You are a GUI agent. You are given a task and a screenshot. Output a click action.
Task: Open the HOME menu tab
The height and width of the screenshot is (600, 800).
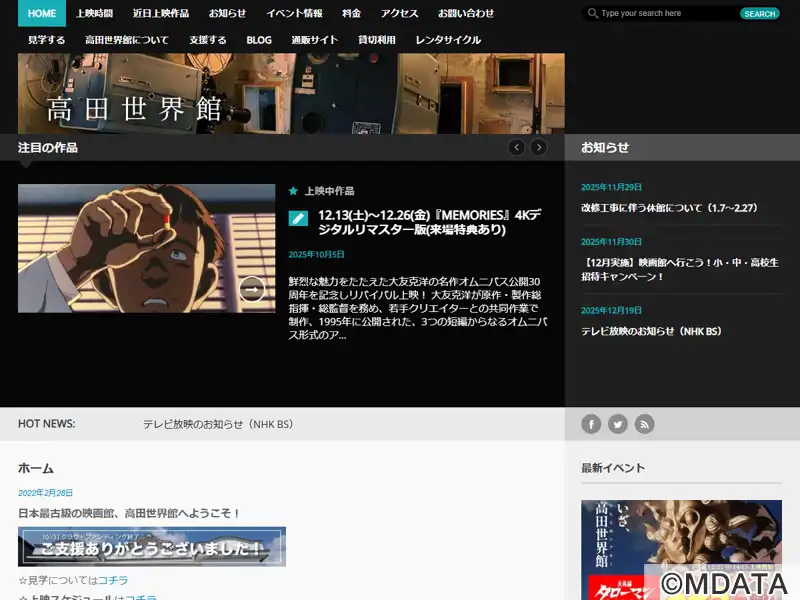point(42,13)
